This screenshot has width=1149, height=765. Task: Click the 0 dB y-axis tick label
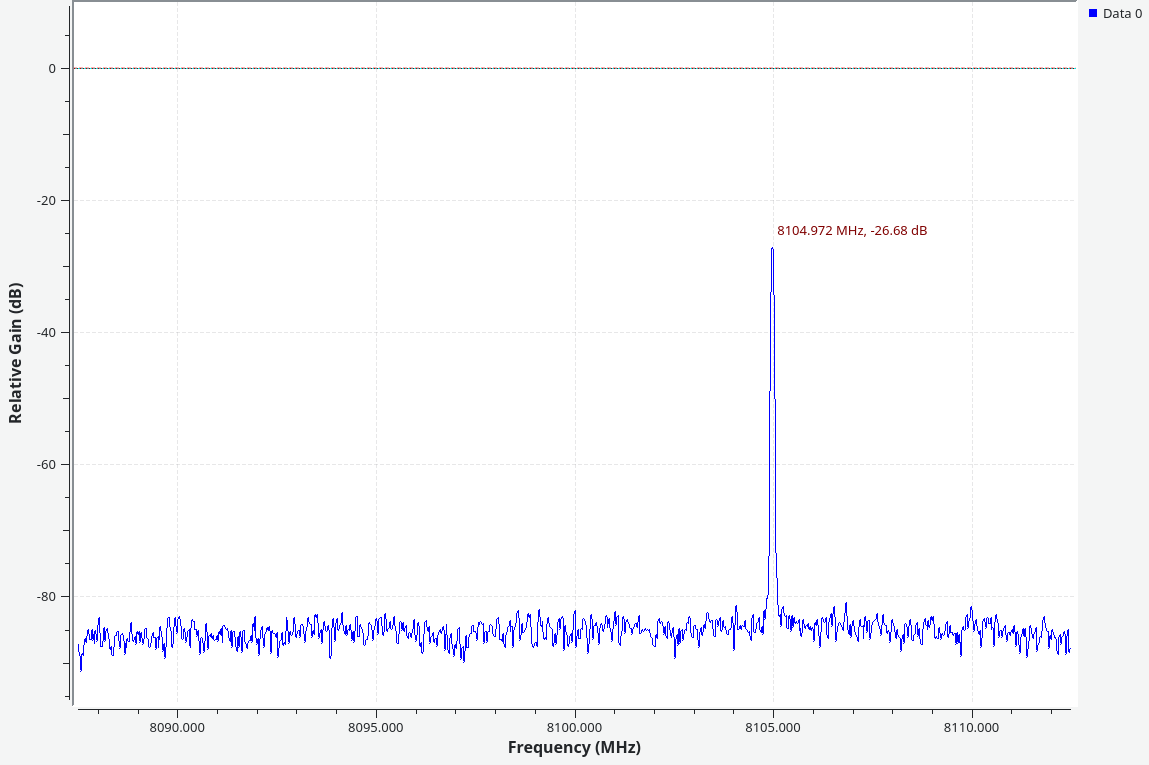pyautogui.click(x=51, y=69)
